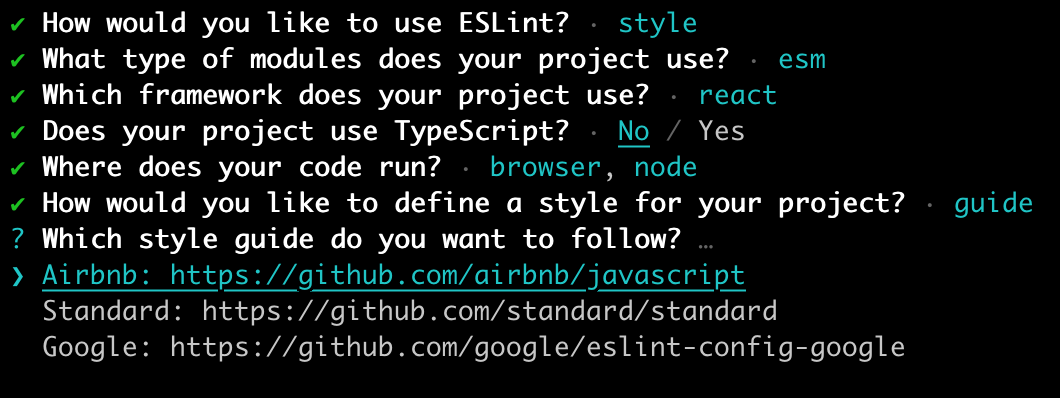This screenshot has height=398, width=1060.
Task: Click the 'react' framework answer
Action: coord(738,95)
